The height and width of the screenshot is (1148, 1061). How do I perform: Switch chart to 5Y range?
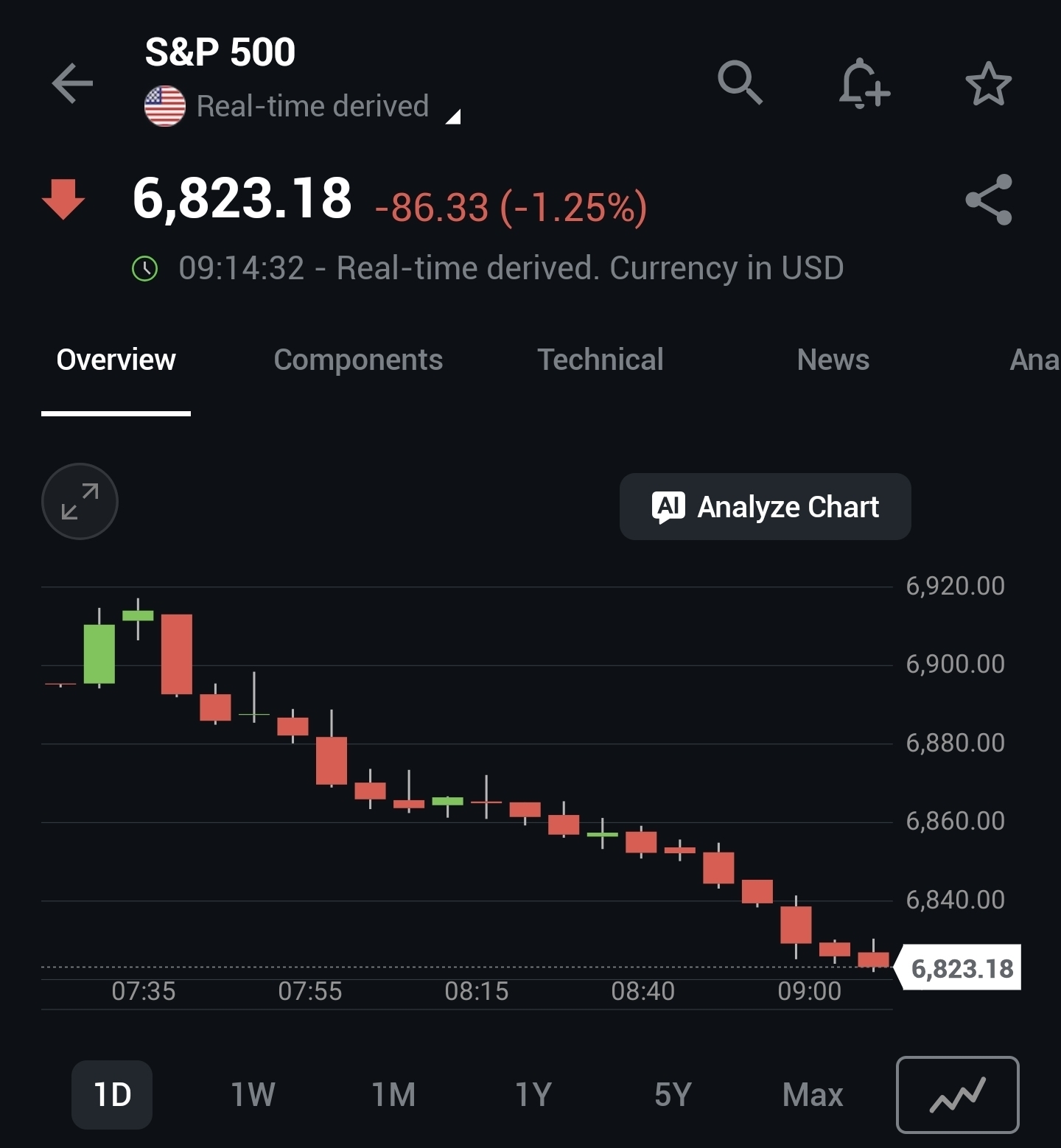[x=673, y=1095]
